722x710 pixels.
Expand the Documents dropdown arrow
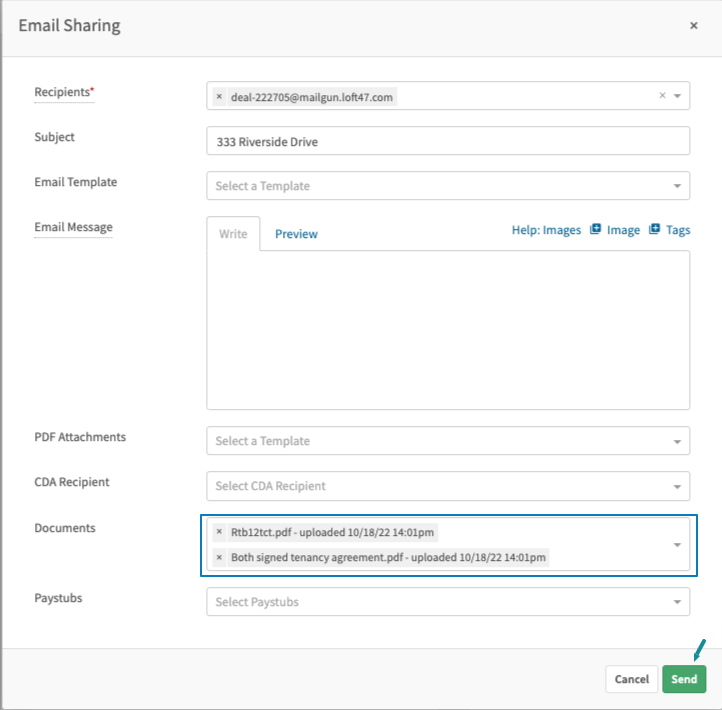point(677,545)
